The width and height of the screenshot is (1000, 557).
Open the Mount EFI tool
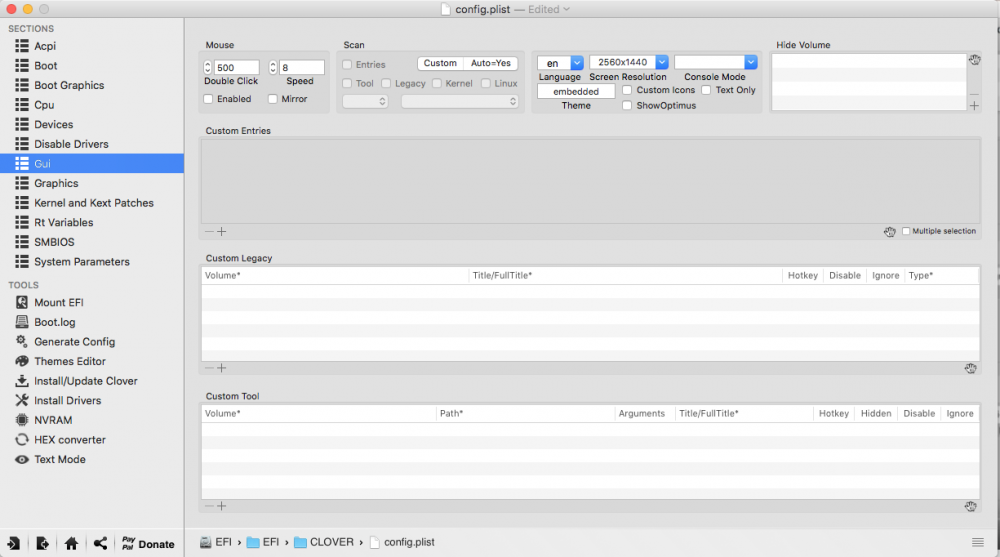click(50, 302)
